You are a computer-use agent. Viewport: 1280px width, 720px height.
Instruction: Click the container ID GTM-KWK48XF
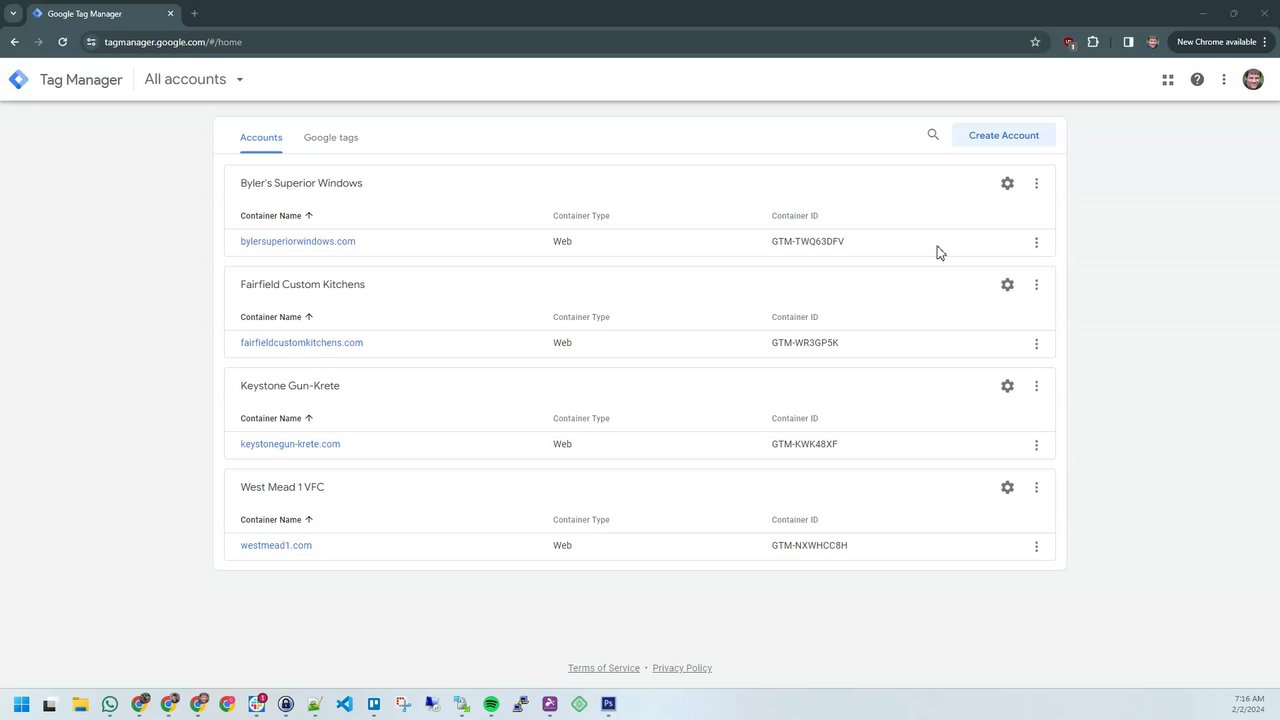point(805,444)
